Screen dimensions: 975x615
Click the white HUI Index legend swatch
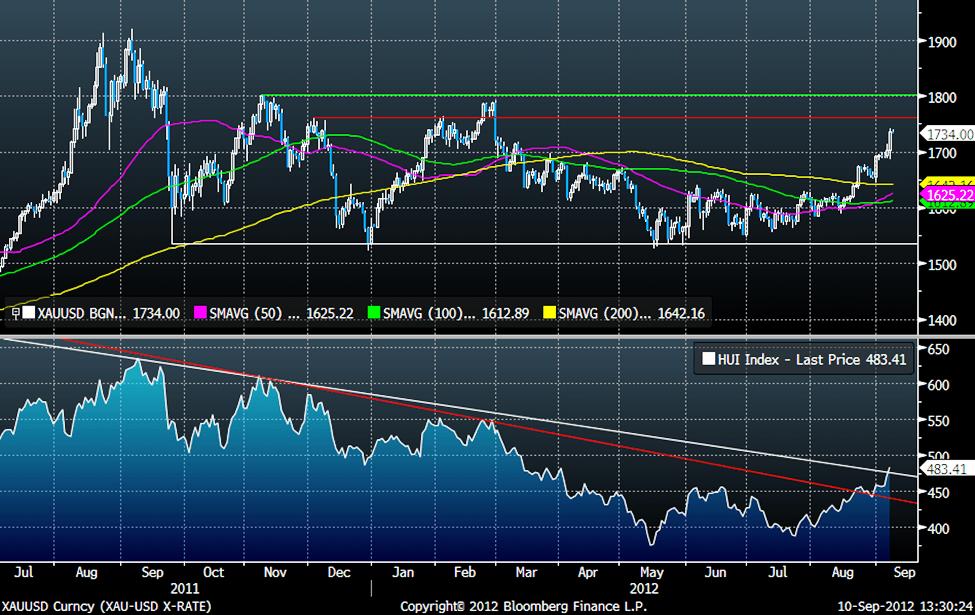(708, 359)
